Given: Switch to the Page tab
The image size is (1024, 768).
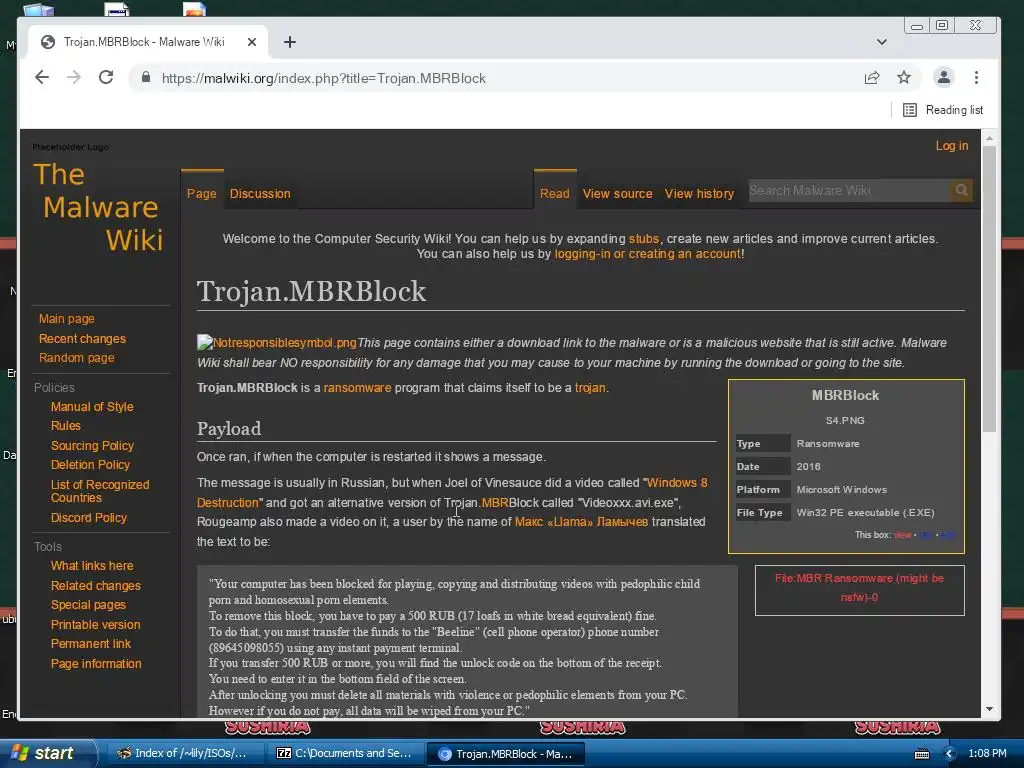Looking at the screenshot, I should pos(202,193).
